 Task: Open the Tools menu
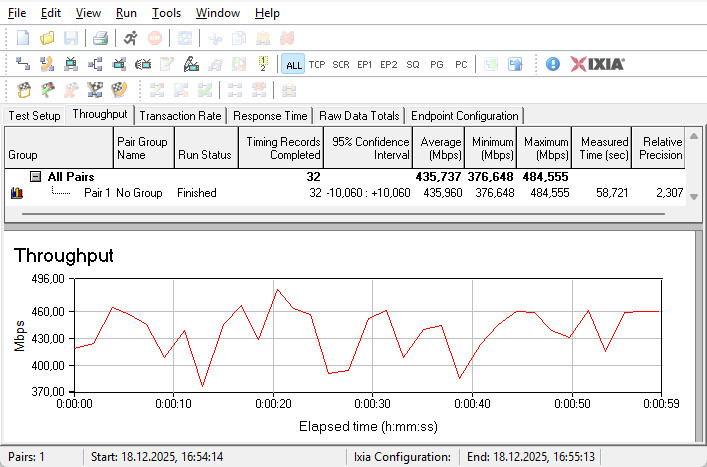[x=166, y=13]
